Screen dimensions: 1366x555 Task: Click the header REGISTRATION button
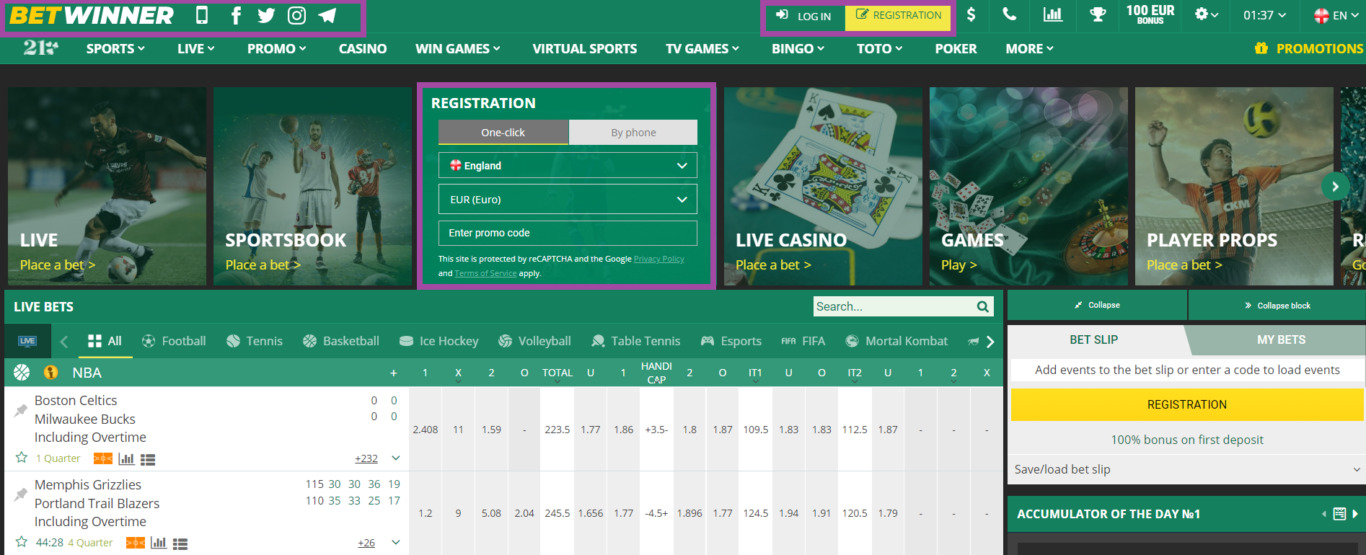pyautogui.click(x=898, y=16)
